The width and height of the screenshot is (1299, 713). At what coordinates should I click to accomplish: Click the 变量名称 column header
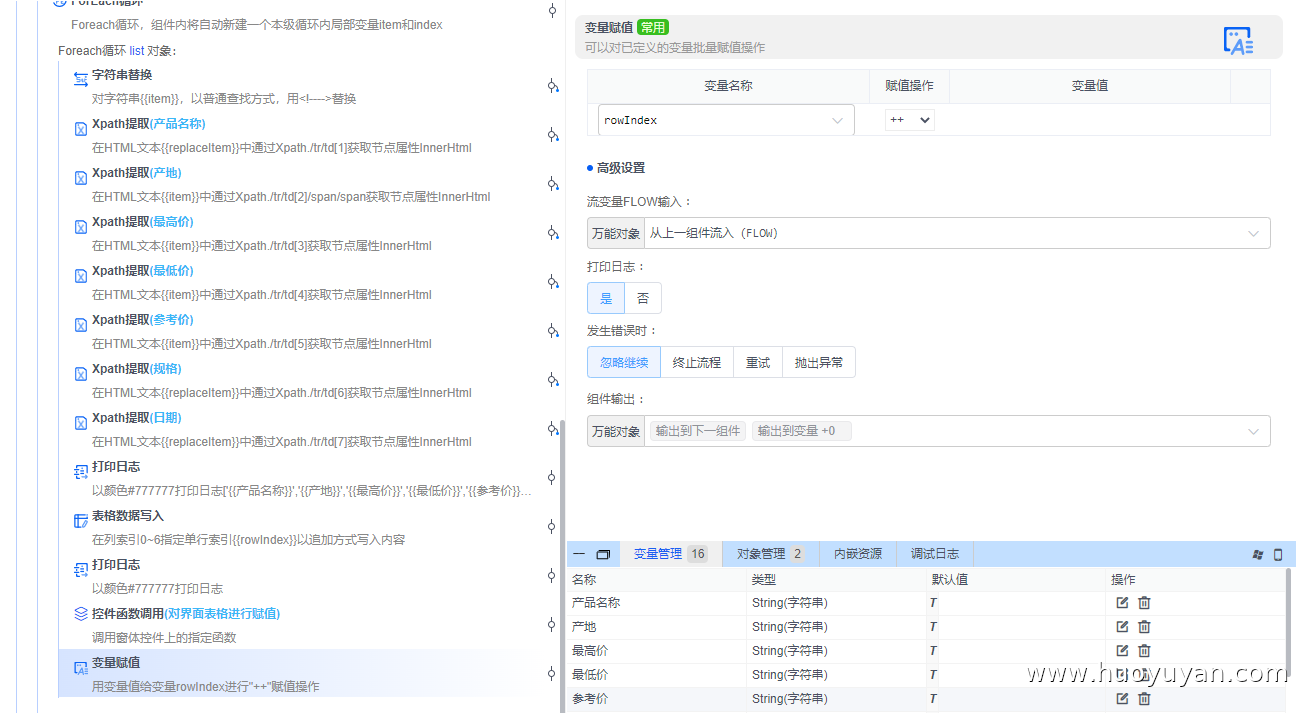pyautogui.click(x=728, y=86)
